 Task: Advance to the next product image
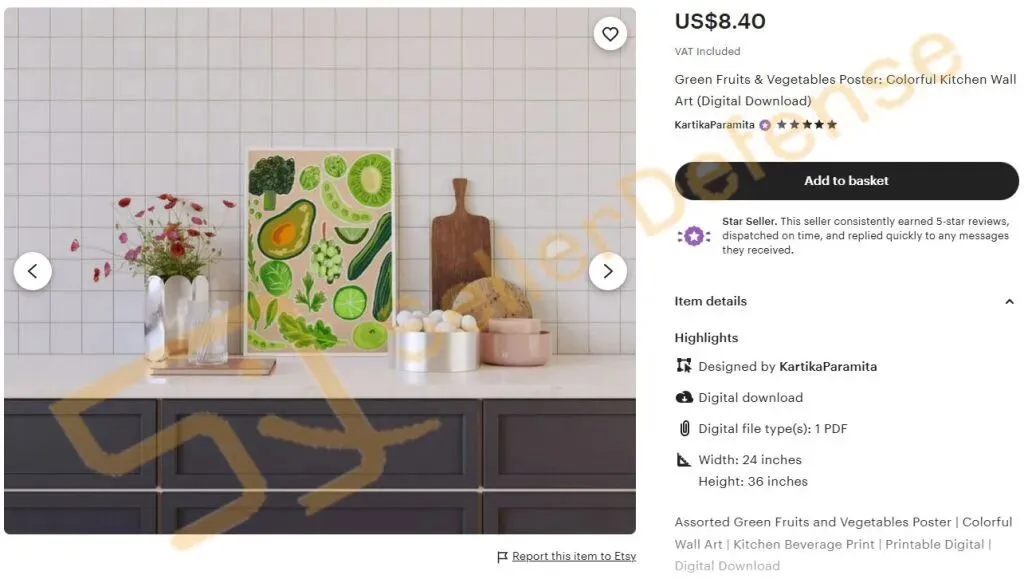607,271
